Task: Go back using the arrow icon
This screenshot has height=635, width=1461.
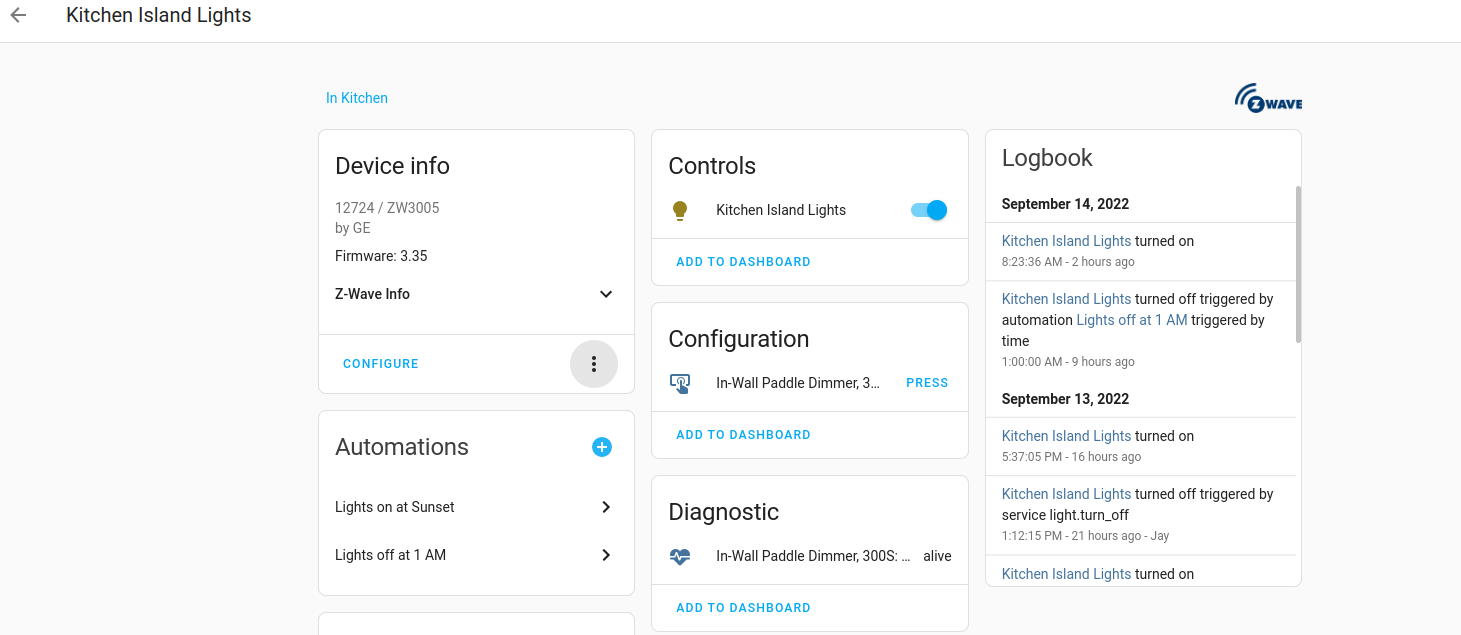Action: pos(18,15)
